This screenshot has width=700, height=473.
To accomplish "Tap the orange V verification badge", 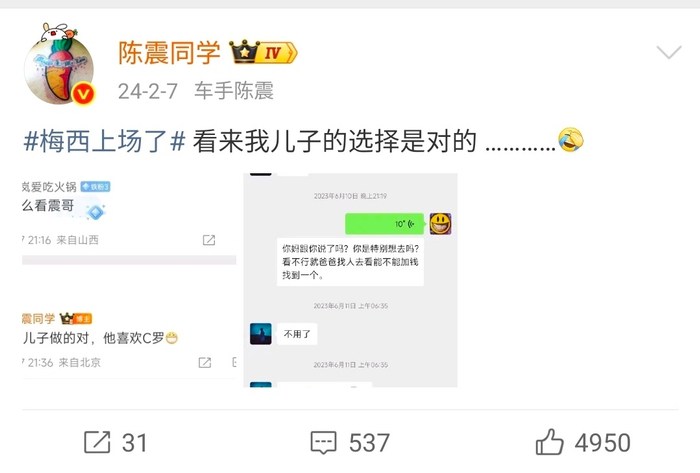I will [x=83, y=94].
